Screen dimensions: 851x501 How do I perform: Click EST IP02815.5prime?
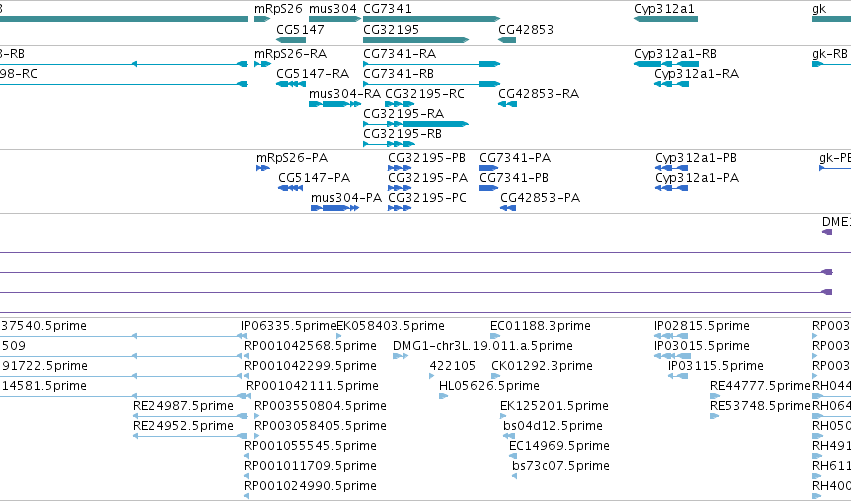pos(702,326)
